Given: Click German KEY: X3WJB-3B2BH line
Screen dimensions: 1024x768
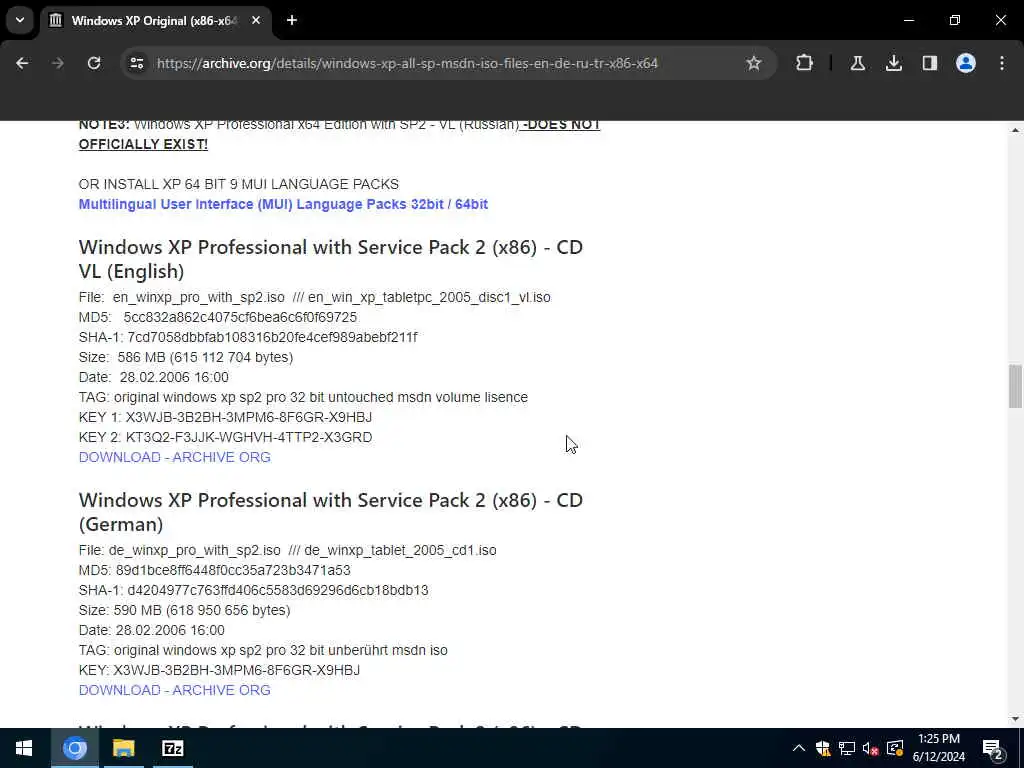Looking at the screenshot, I should 219,670.
